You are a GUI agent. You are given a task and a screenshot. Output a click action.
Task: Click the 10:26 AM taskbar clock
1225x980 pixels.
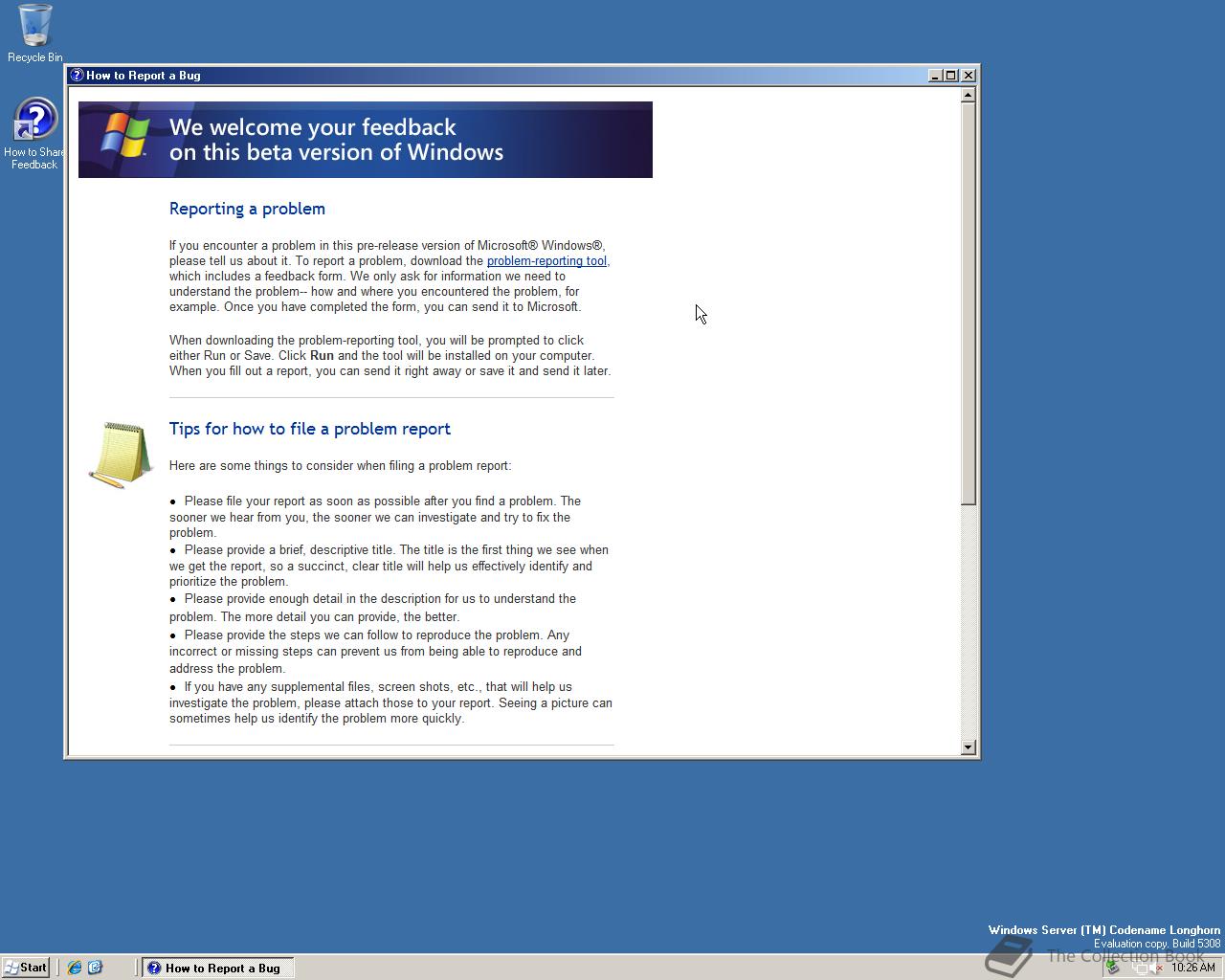pos(1193,968)
